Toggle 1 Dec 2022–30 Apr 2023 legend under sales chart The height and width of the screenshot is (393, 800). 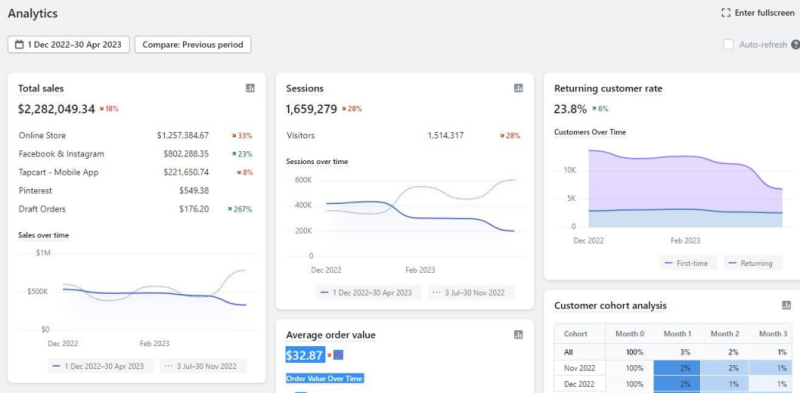(x=101, y=366)
